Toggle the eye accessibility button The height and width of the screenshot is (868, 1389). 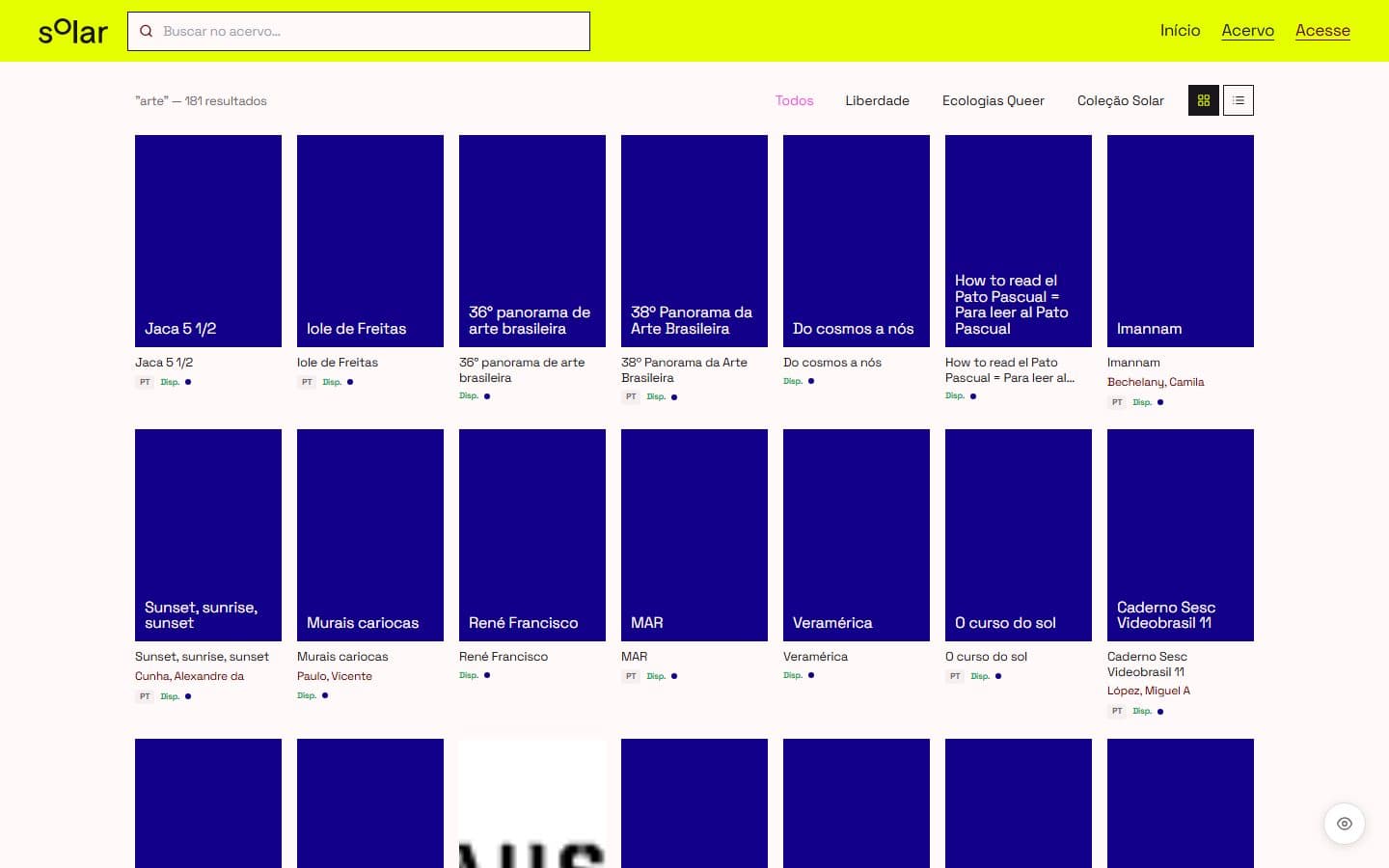click(x=1345, y=824)
